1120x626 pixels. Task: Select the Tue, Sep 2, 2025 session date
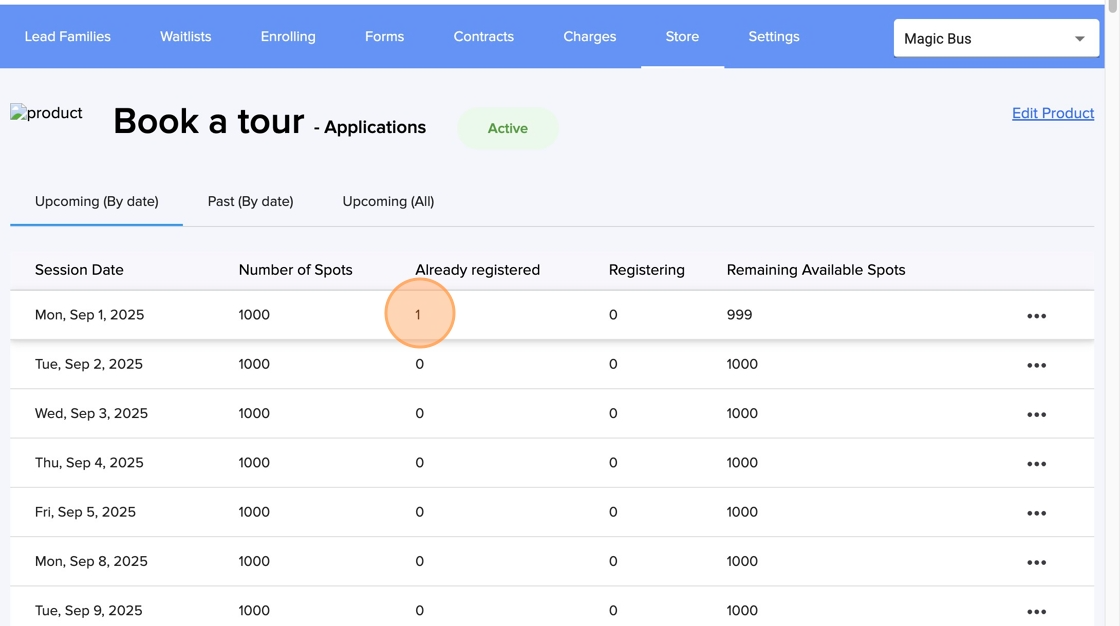[x=89, y=364]
